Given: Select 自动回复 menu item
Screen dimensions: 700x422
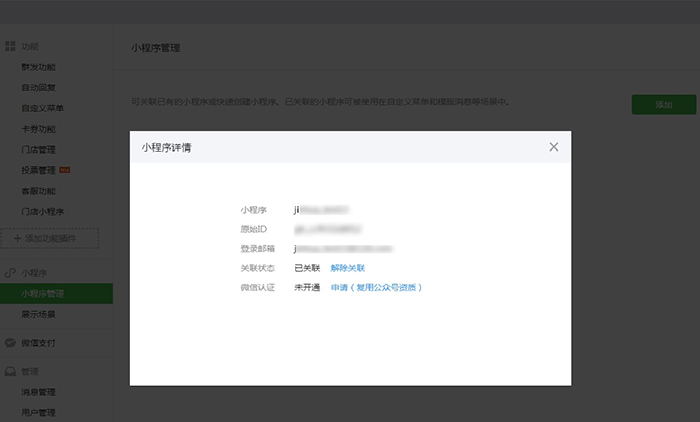Looking at the screenshot, I should coord(38,88).
